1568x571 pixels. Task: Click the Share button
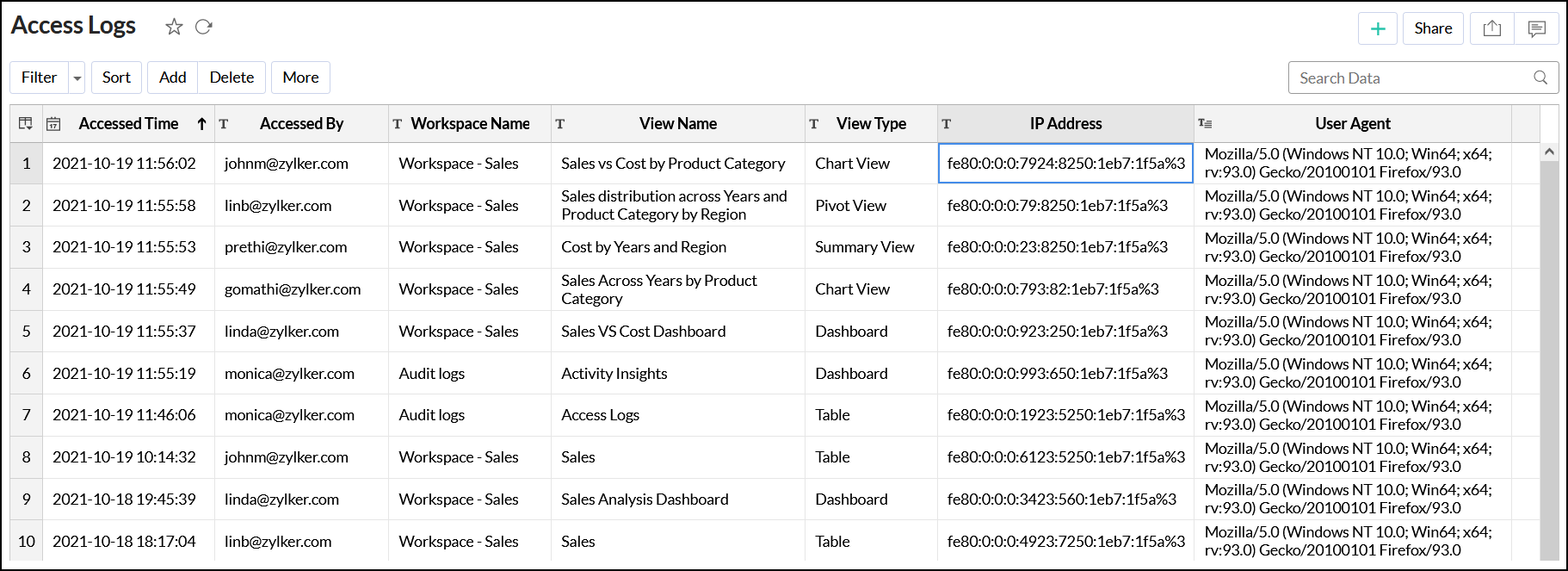click(1433, 28)
